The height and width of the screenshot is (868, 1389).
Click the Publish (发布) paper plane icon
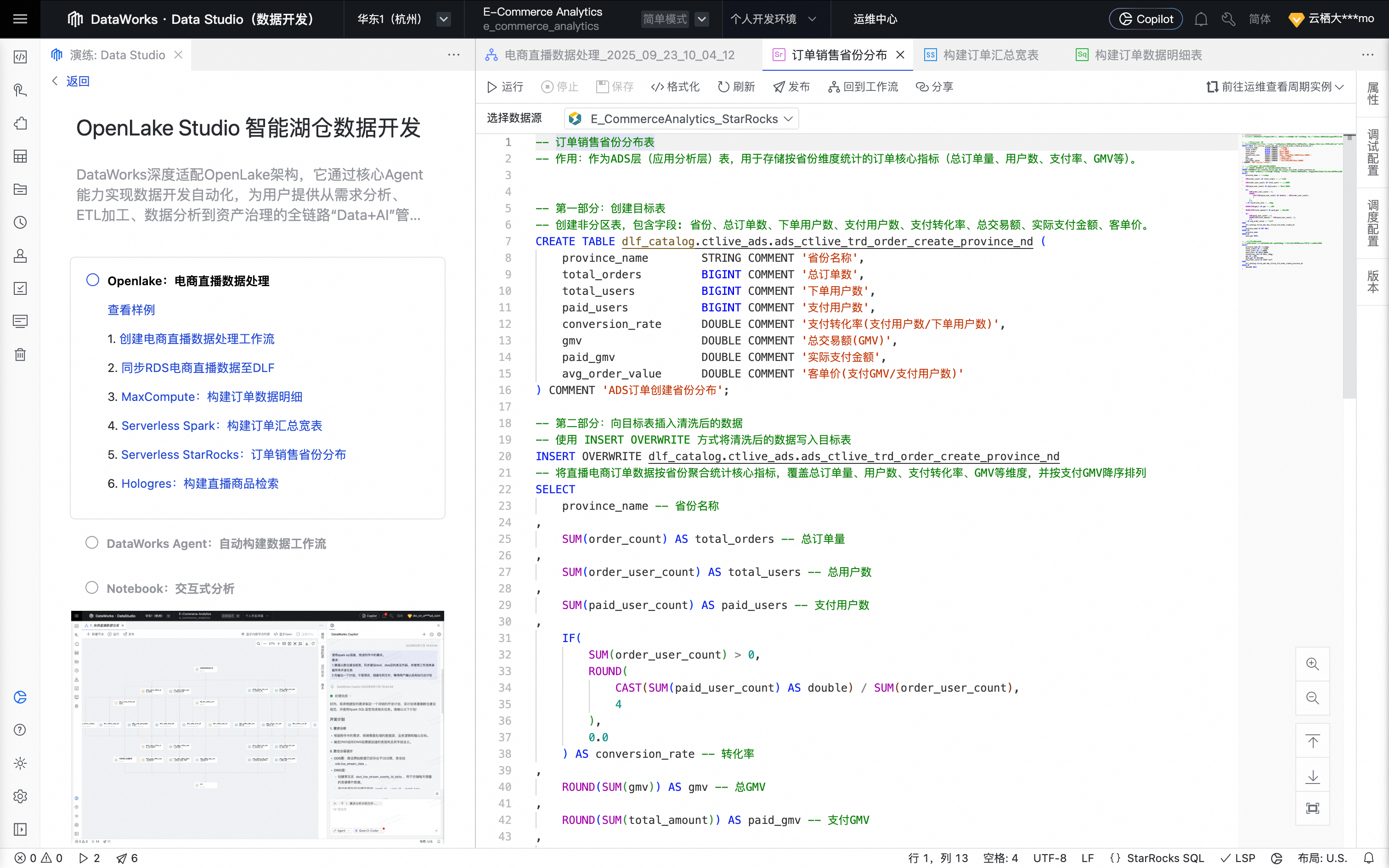click(x=779, y=87)
